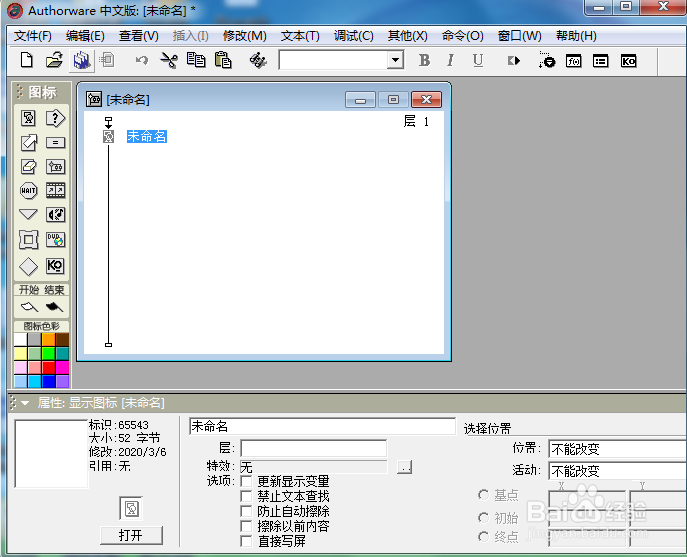Click the Paste clipboard icon
This screenshot has width=687, height=557.
[x=223, y=60]
